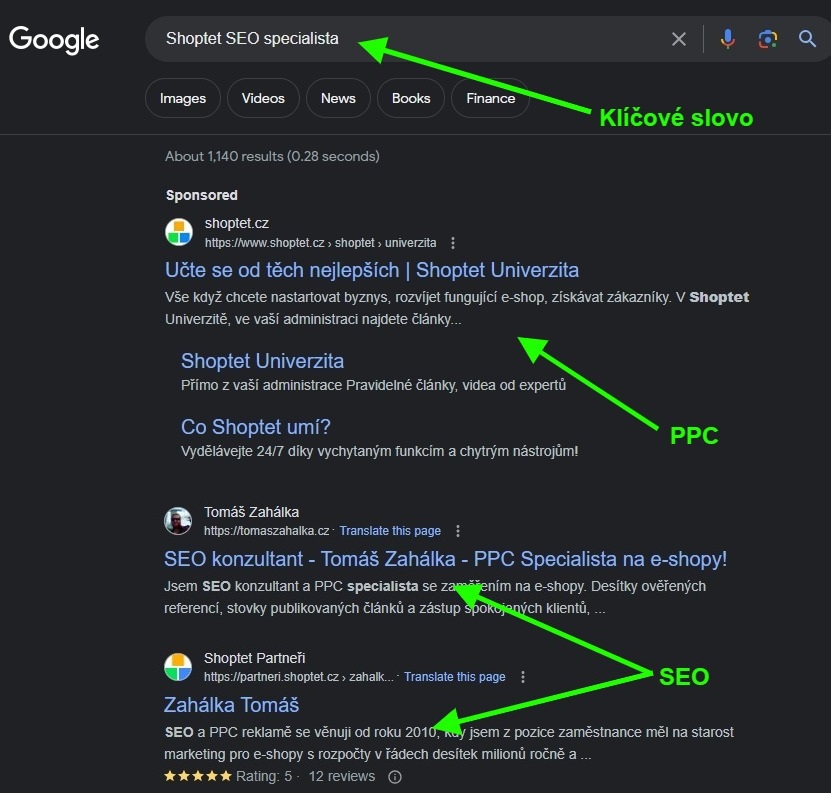Click the info icon beside 12 reviews
Image resolution: width=831 pixels, height=793 pixels.
point(395,777)
